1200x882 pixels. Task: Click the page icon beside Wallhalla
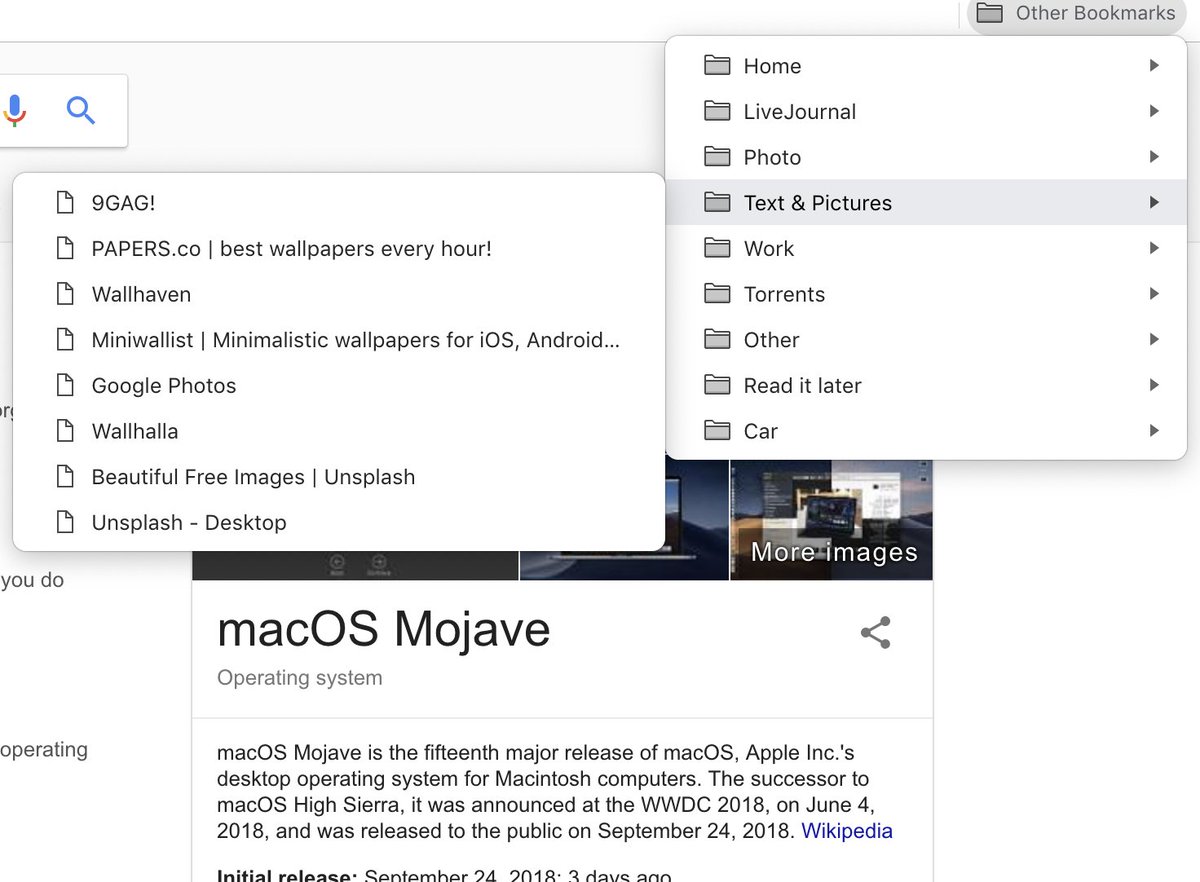(x=65, y=431)
